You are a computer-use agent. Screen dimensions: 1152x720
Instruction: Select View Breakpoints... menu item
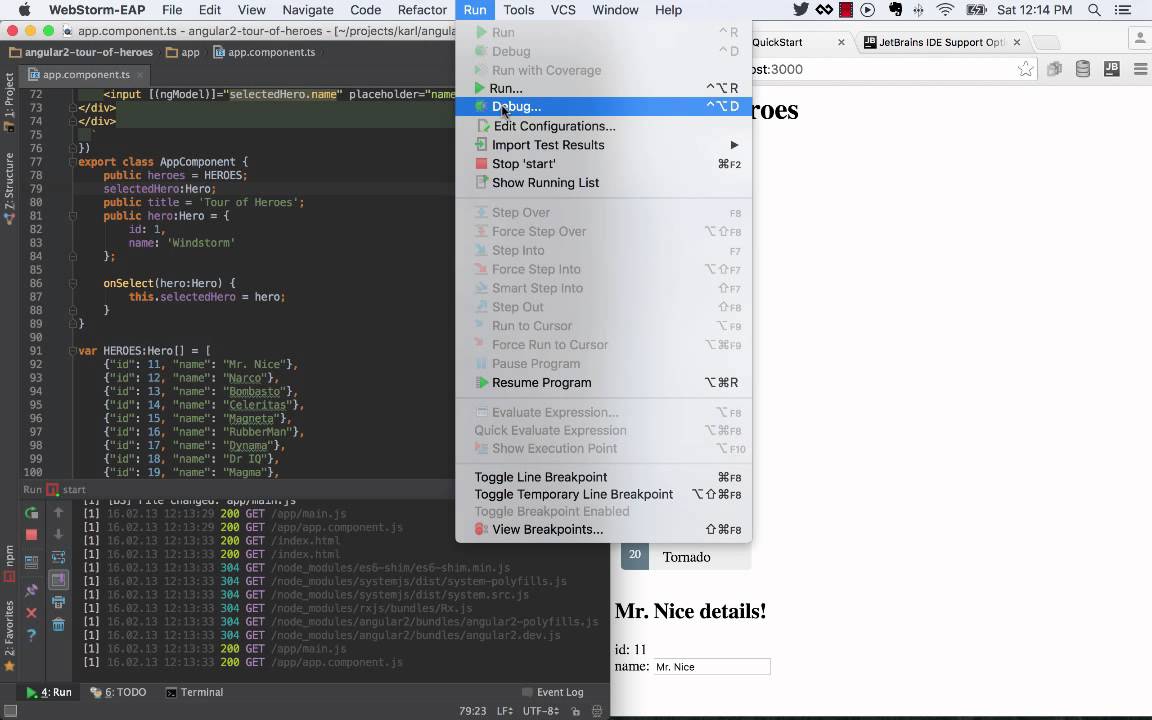[x=604, y=529]
